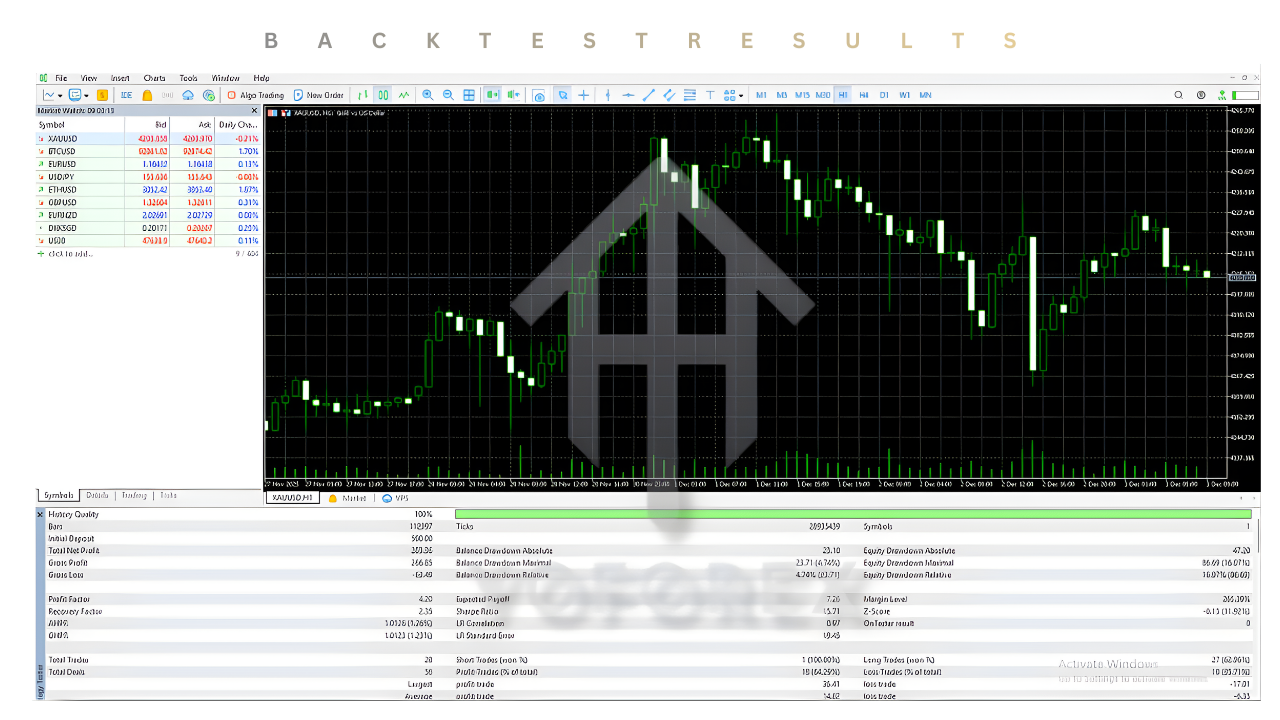
Task: Switch chart to line display
Action: (x=404, y=95)
